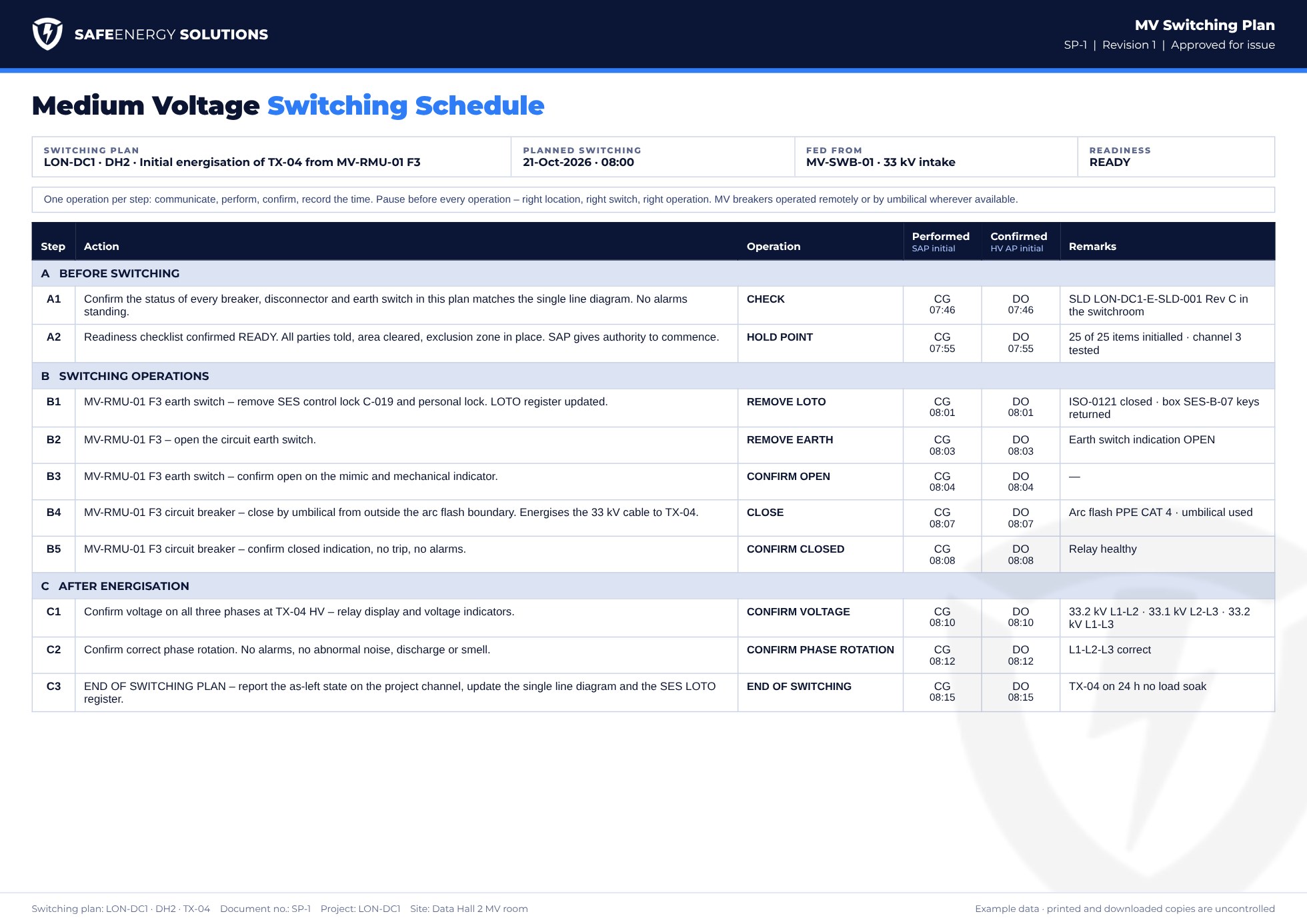Click the performed cell CG 07:46
The height and width of the screenshot is (924, 1307).
[942, 305]
